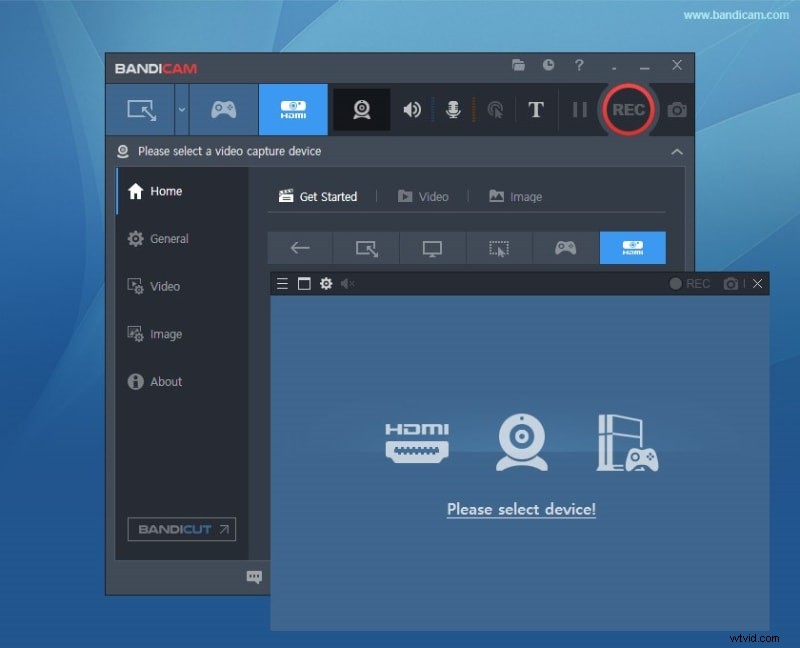Click the fullscreen monitor capture icon
800x648 pixels.
click(432, 247)
